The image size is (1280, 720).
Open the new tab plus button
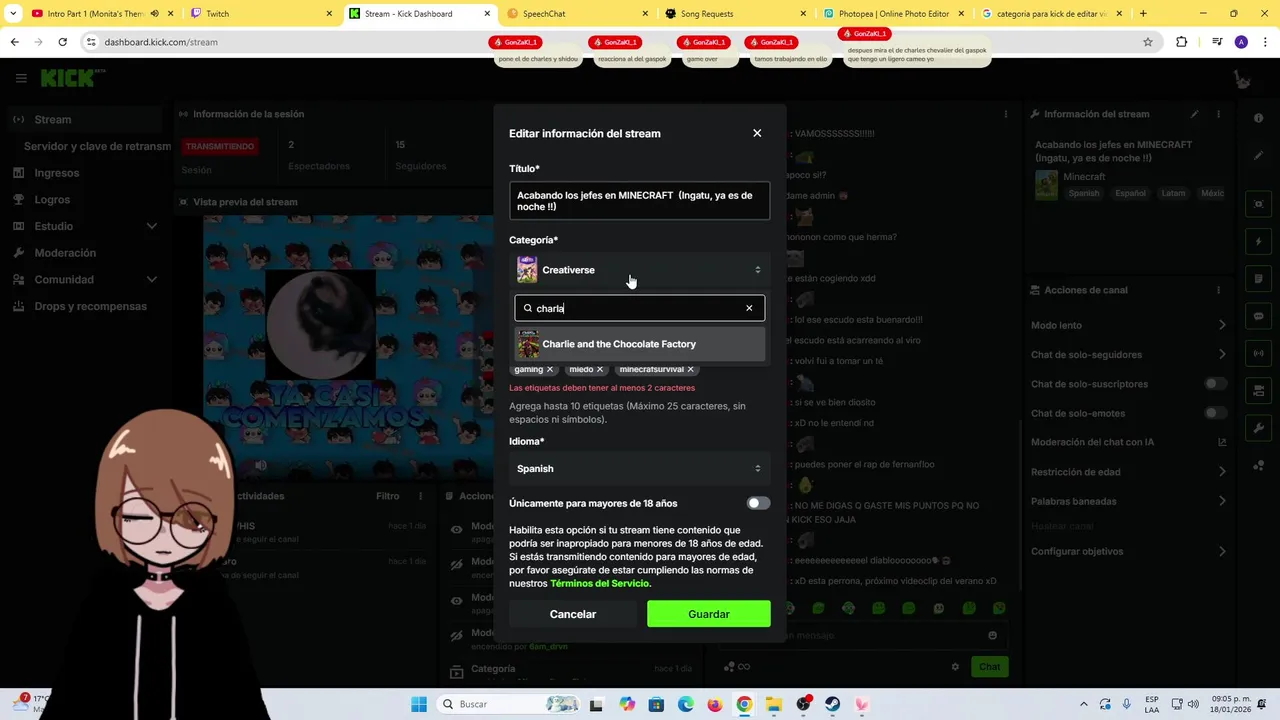[1143, 14]
